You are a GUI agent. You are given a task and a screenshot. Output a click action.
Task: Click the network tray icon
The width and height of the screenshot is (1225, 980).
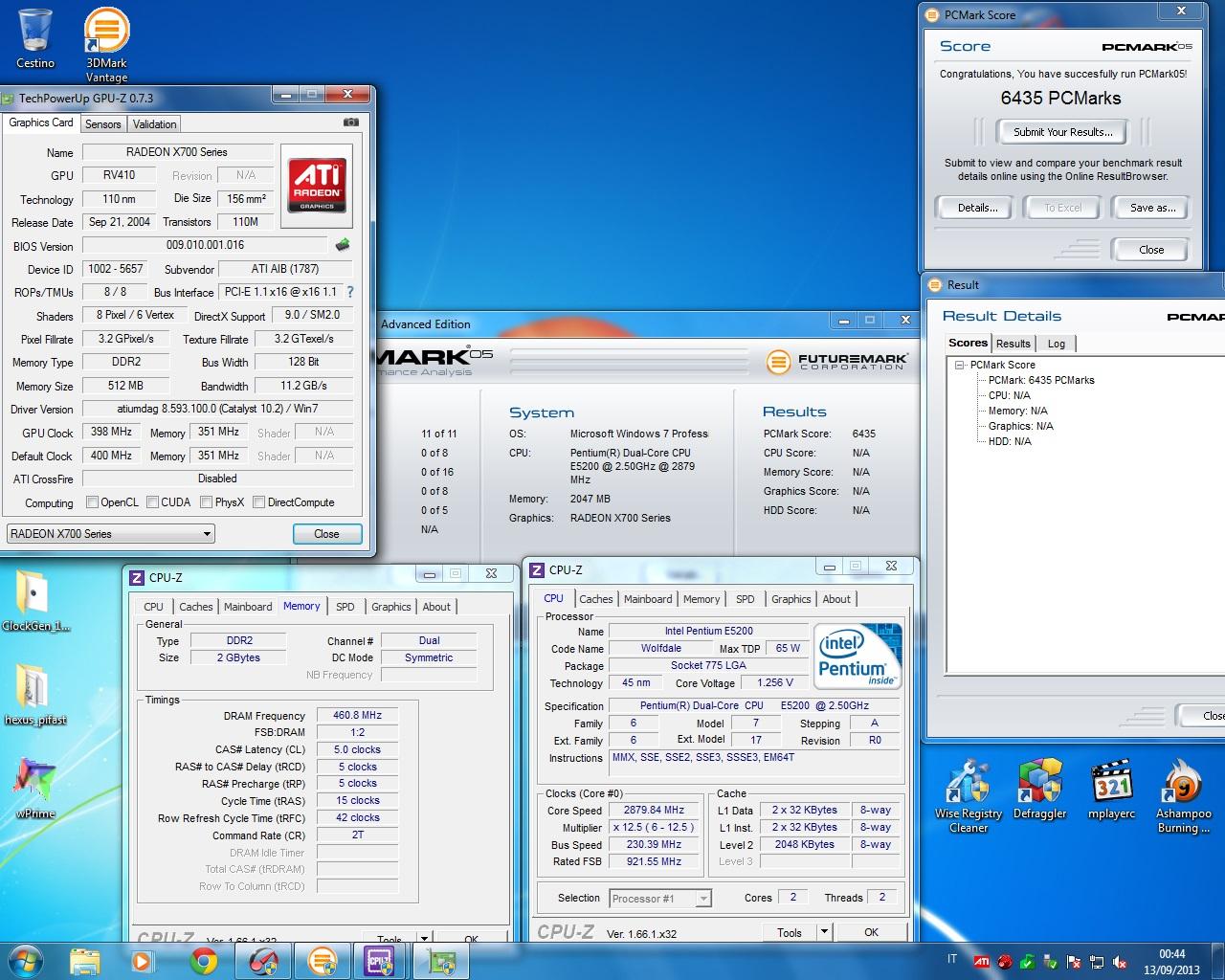(x=1098, y=961)
